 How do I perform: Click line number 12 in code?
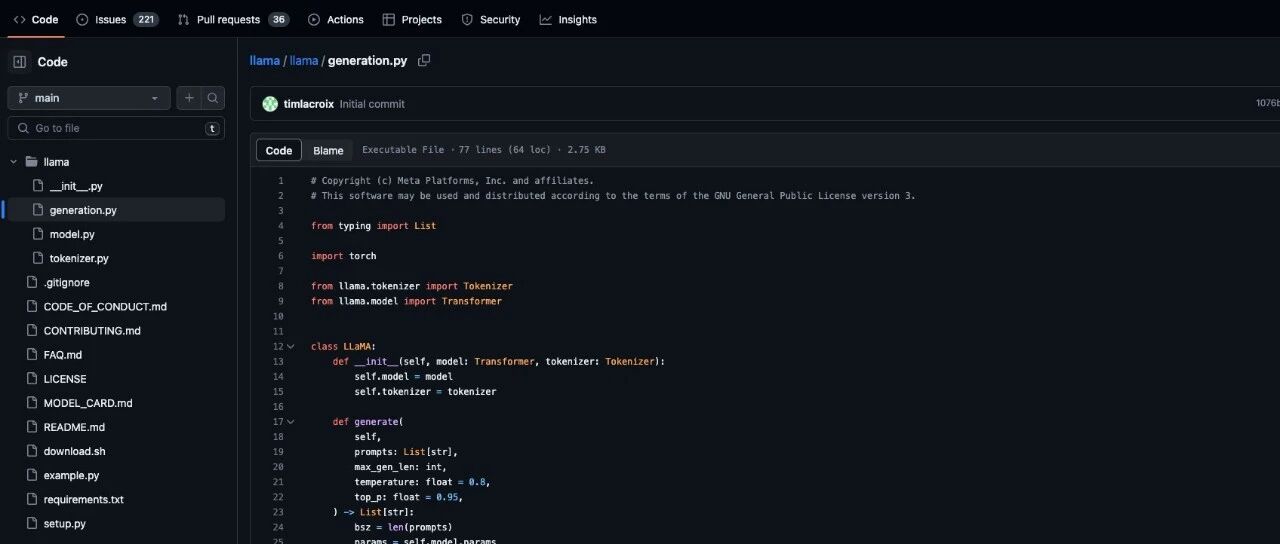coord(278,346)
